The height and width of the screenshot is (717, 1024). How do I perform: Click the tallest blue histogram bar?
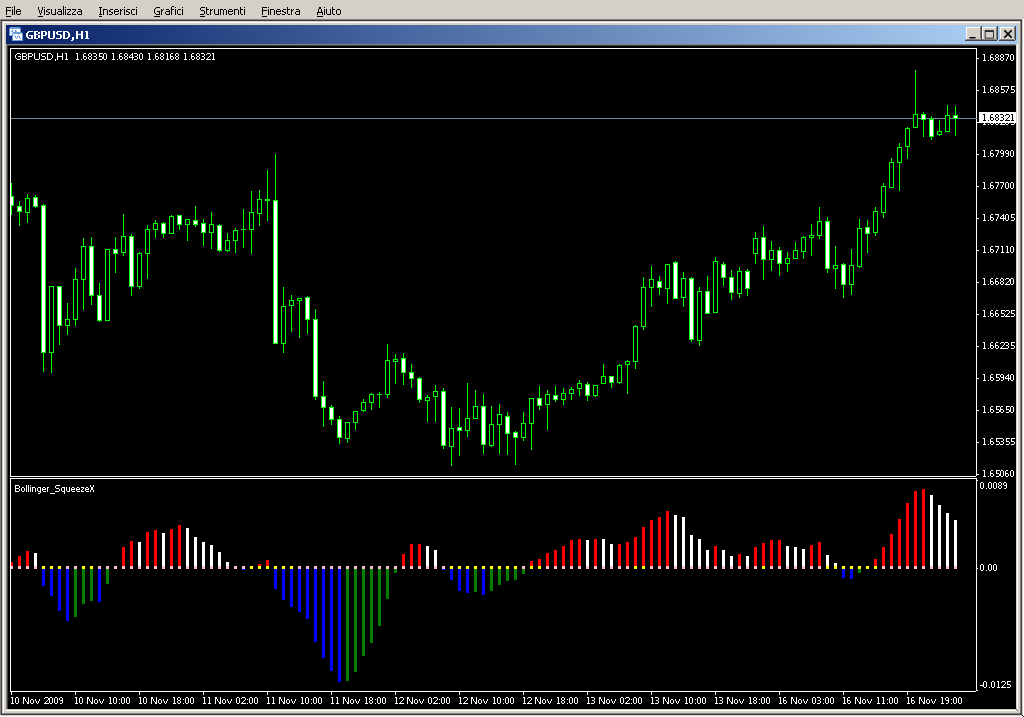339,625
